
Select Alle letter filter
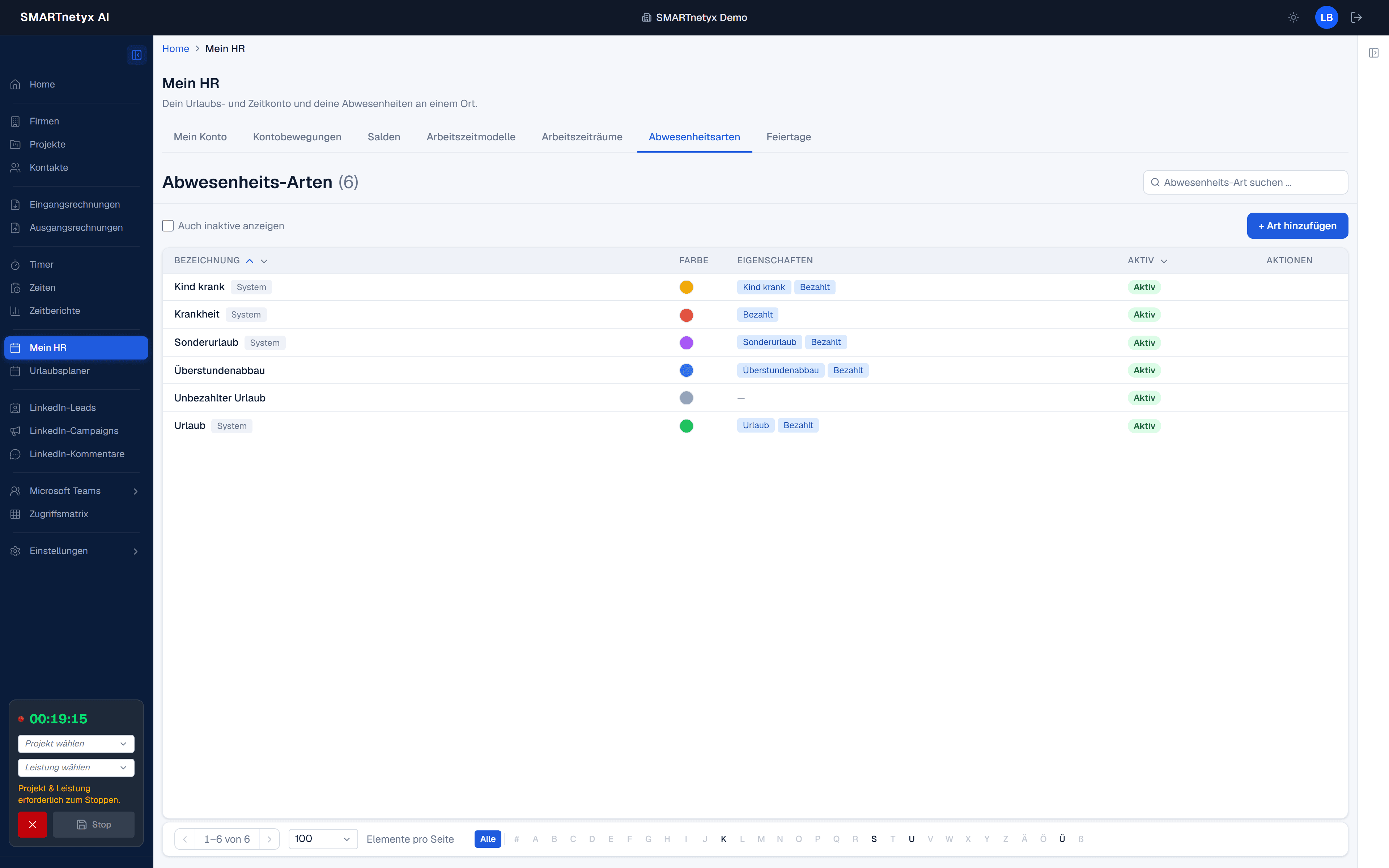pyautogui.click(x=487, y=839)
